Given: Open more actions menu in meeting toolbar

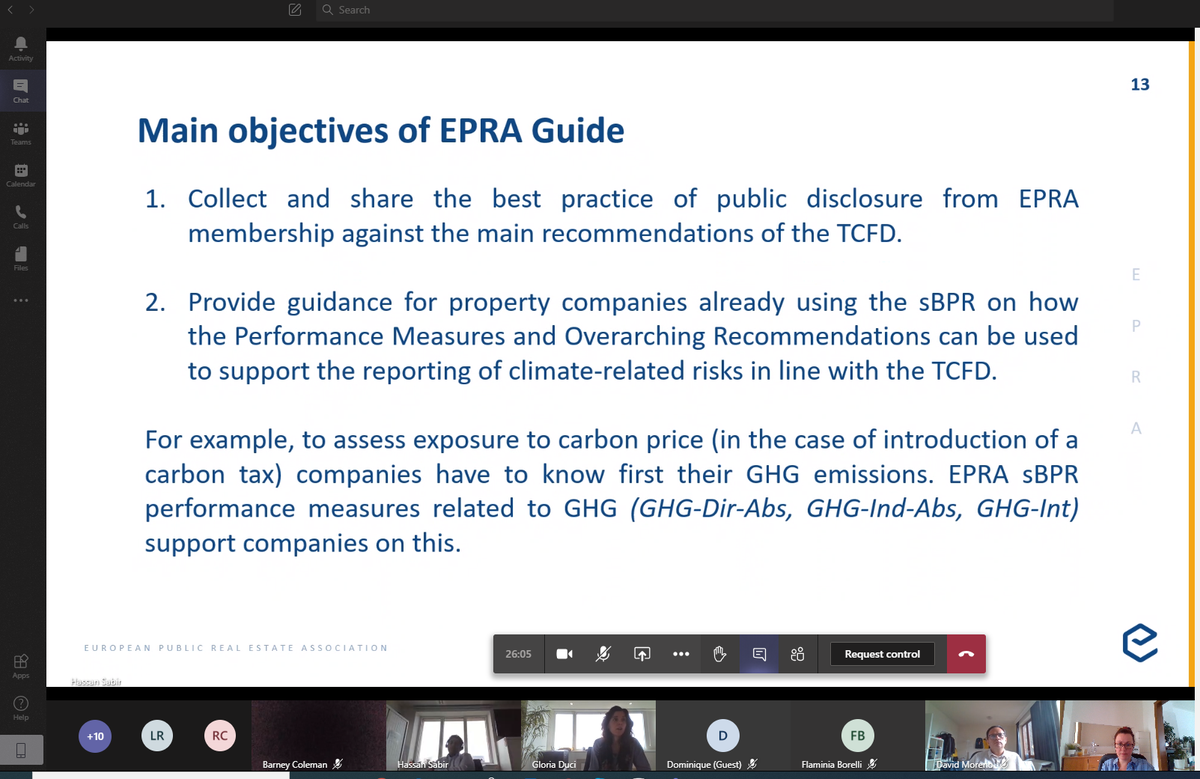Looking at the screenshot, I should (681, 654).
